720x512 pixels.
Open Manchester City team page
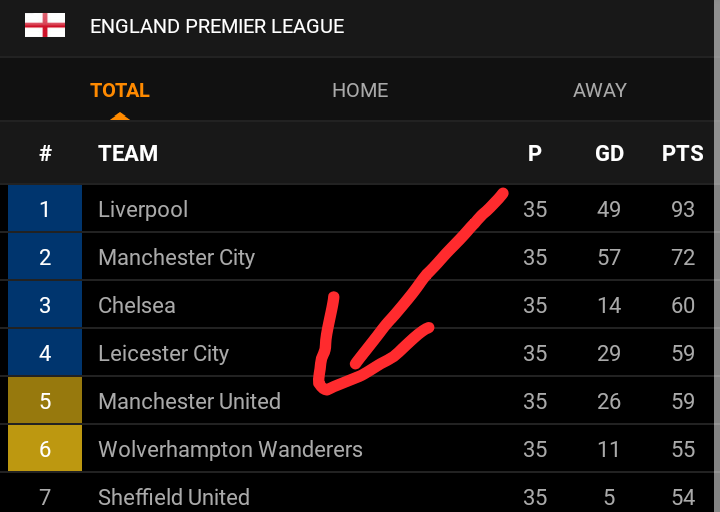177,258
